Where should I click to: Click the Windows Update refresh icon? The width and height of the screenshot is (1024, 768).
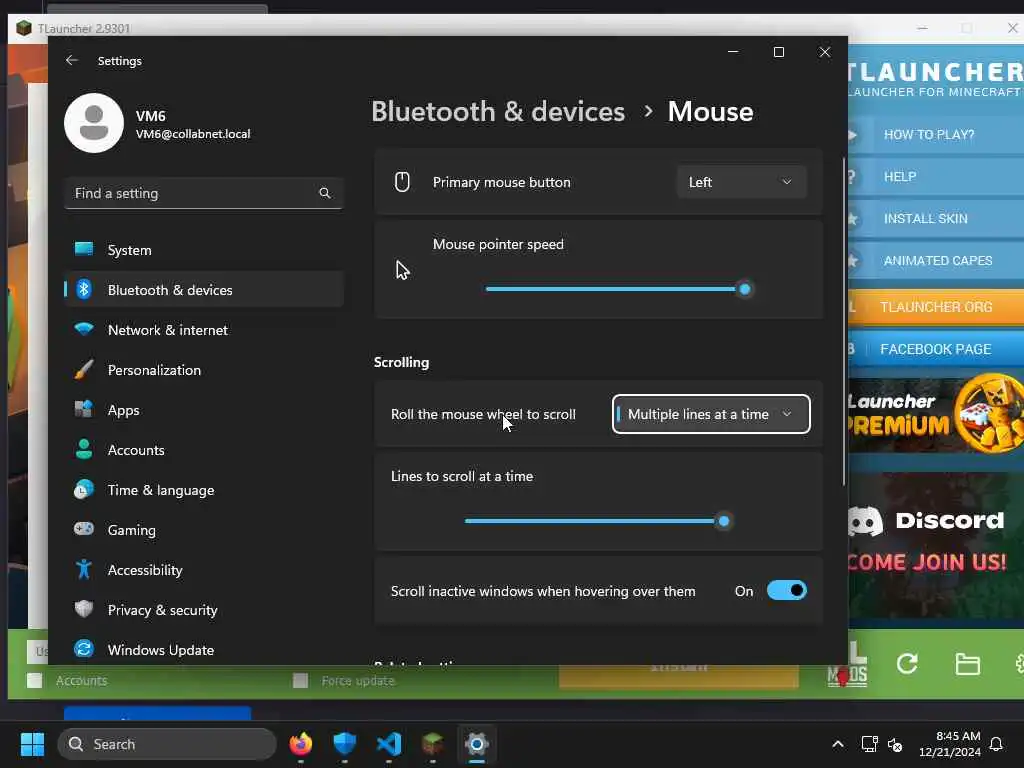[x=84, y=649]
